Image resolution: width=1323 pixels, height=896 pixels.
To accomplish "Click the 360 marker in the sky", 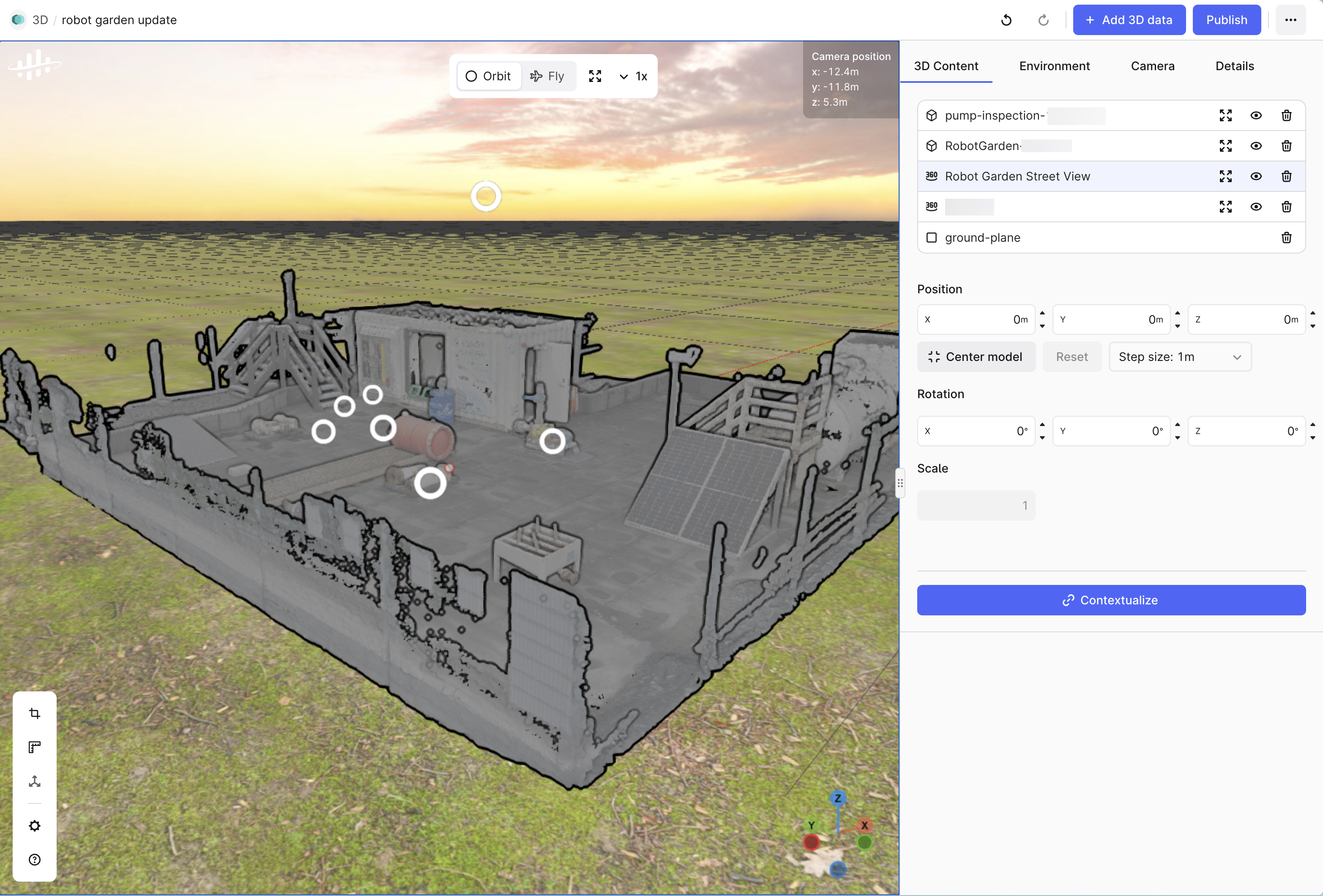I will click(486, 197).
